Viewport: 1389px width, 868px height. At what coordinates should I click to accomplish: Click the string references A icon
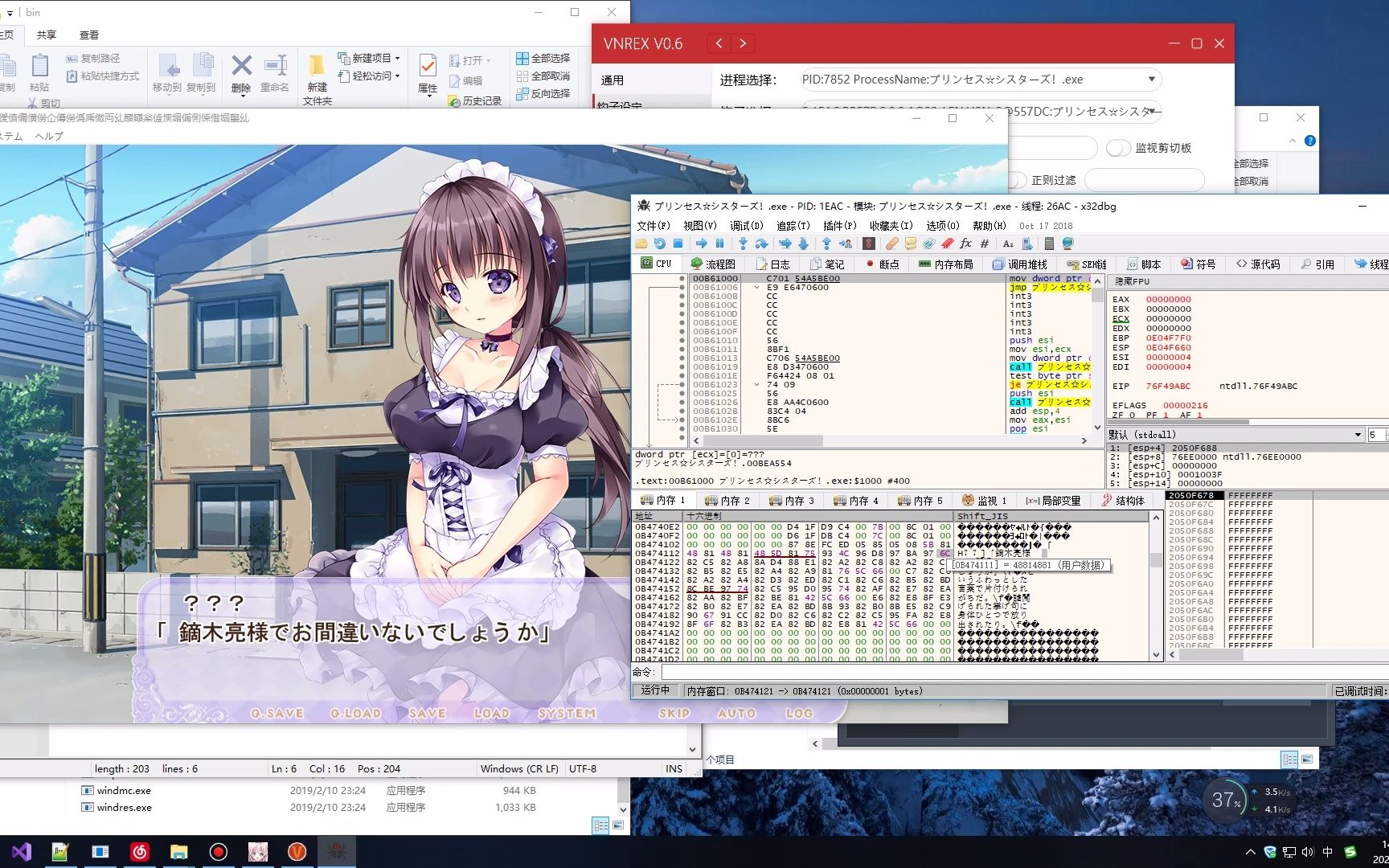(x=1008, y=244)
